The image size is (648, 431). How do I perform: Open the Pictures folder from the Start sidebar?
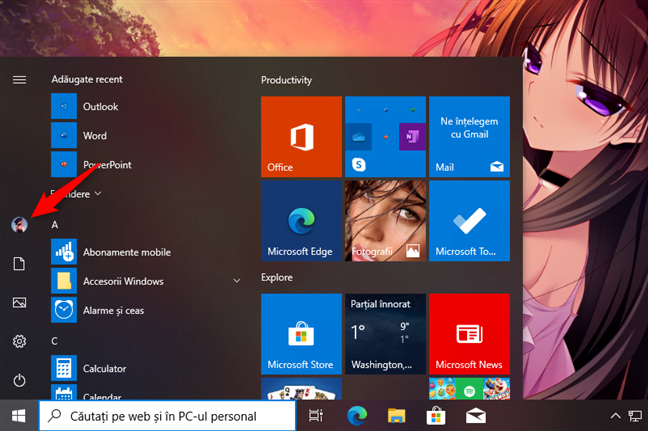(x=19, y=302)
